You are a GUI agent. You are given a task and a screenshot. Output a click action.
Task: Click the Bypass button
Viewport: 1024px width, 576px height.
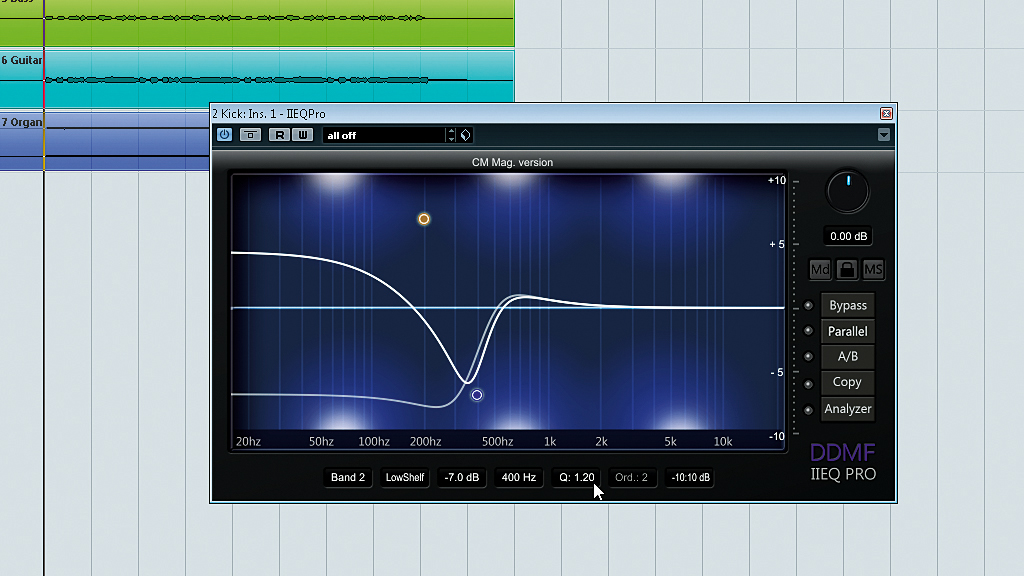848,306
